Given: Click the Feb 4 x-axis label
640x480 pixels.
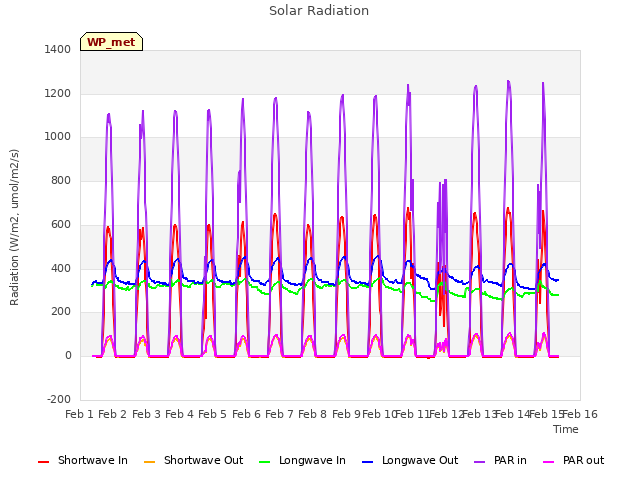Looking at the screenshot, I should pos(179,414).
